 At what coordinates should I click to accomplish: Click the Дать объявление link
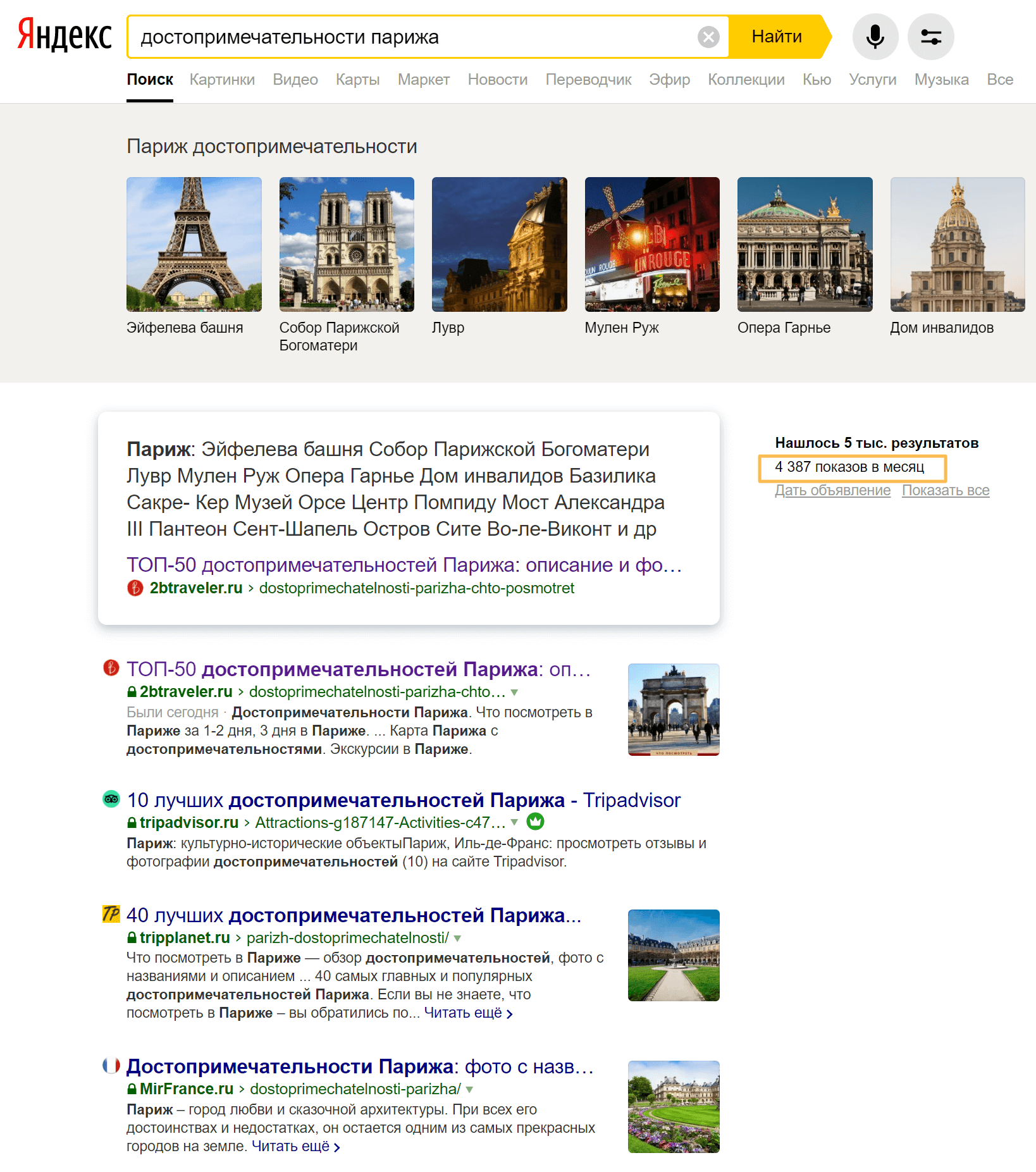[832, 491]
